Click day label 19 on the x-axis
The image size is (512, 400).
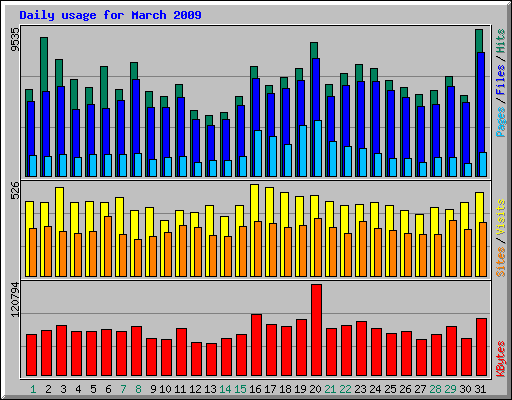(300, 389)
